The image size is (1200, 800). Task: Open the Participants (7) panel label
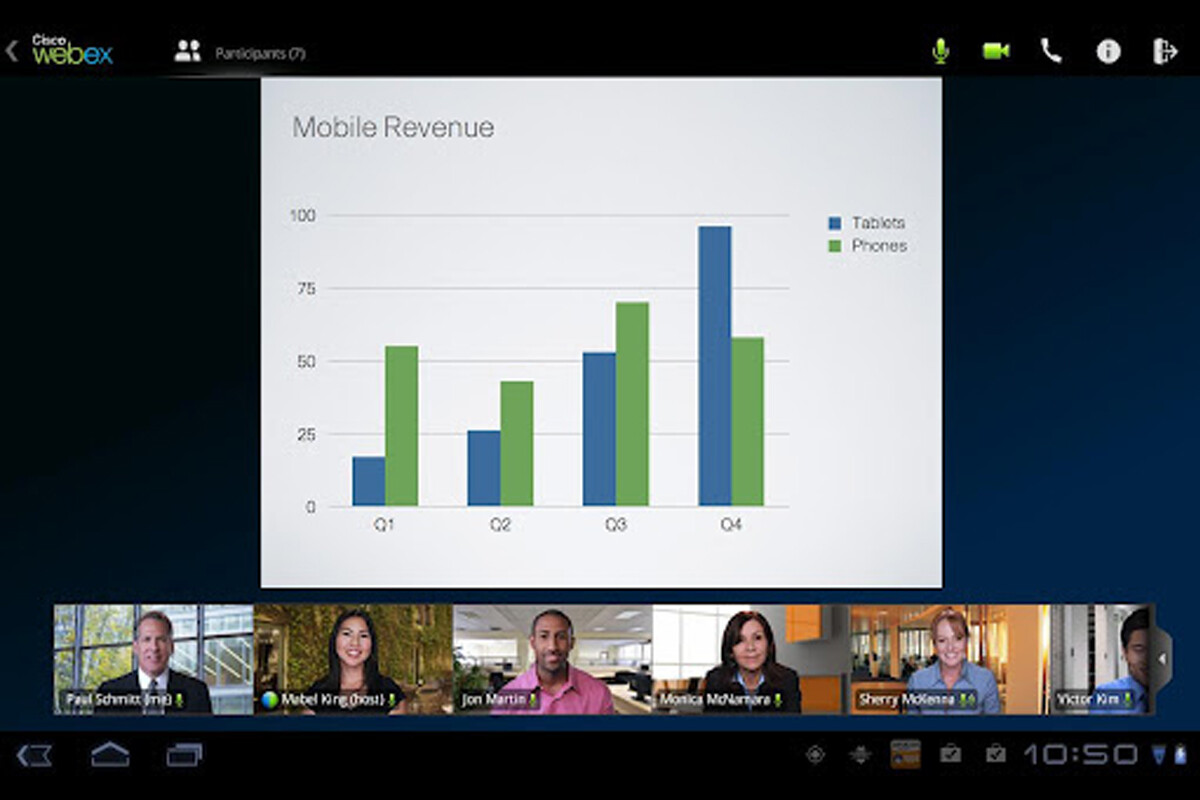pos(260,53)
